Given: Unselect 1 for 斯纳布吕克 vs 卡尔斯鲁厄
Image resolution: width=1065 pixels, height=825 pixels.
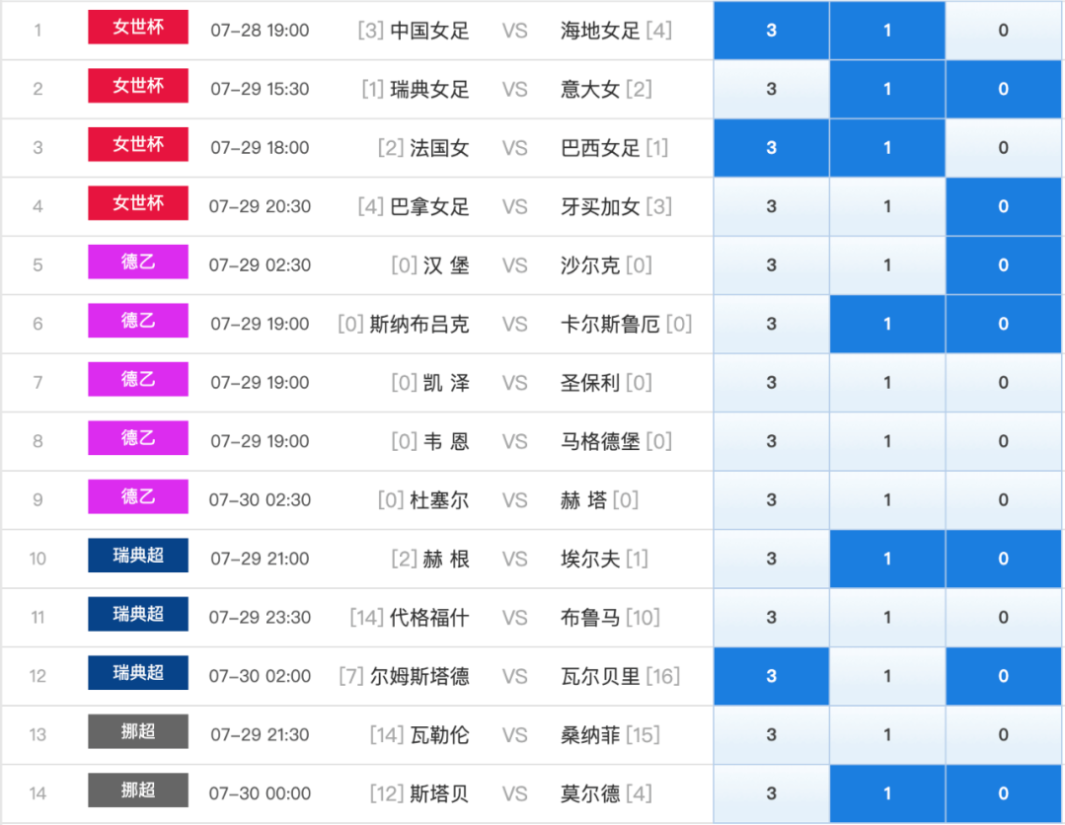Looking at the screenshot, I should point(887,324).
